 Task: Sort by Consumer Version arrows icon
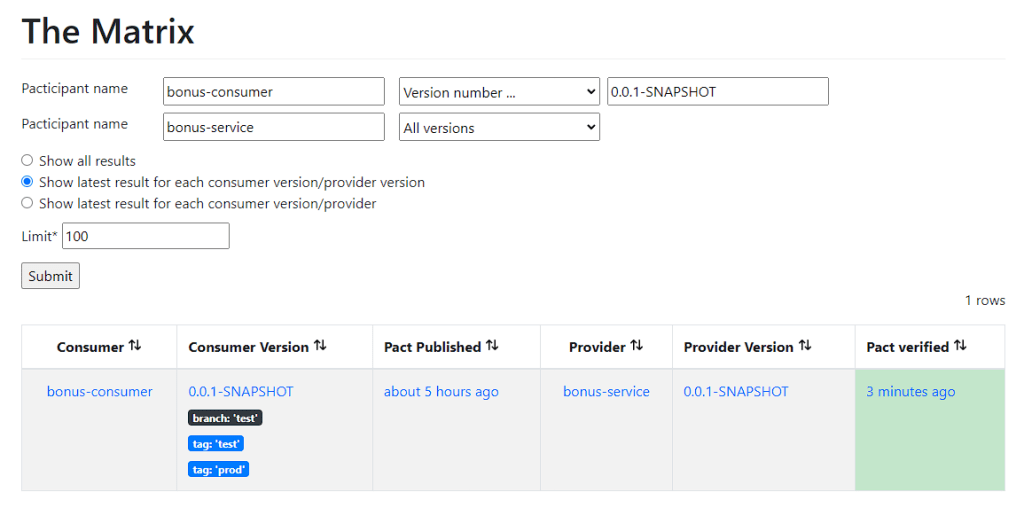click(x=320, y=346)
